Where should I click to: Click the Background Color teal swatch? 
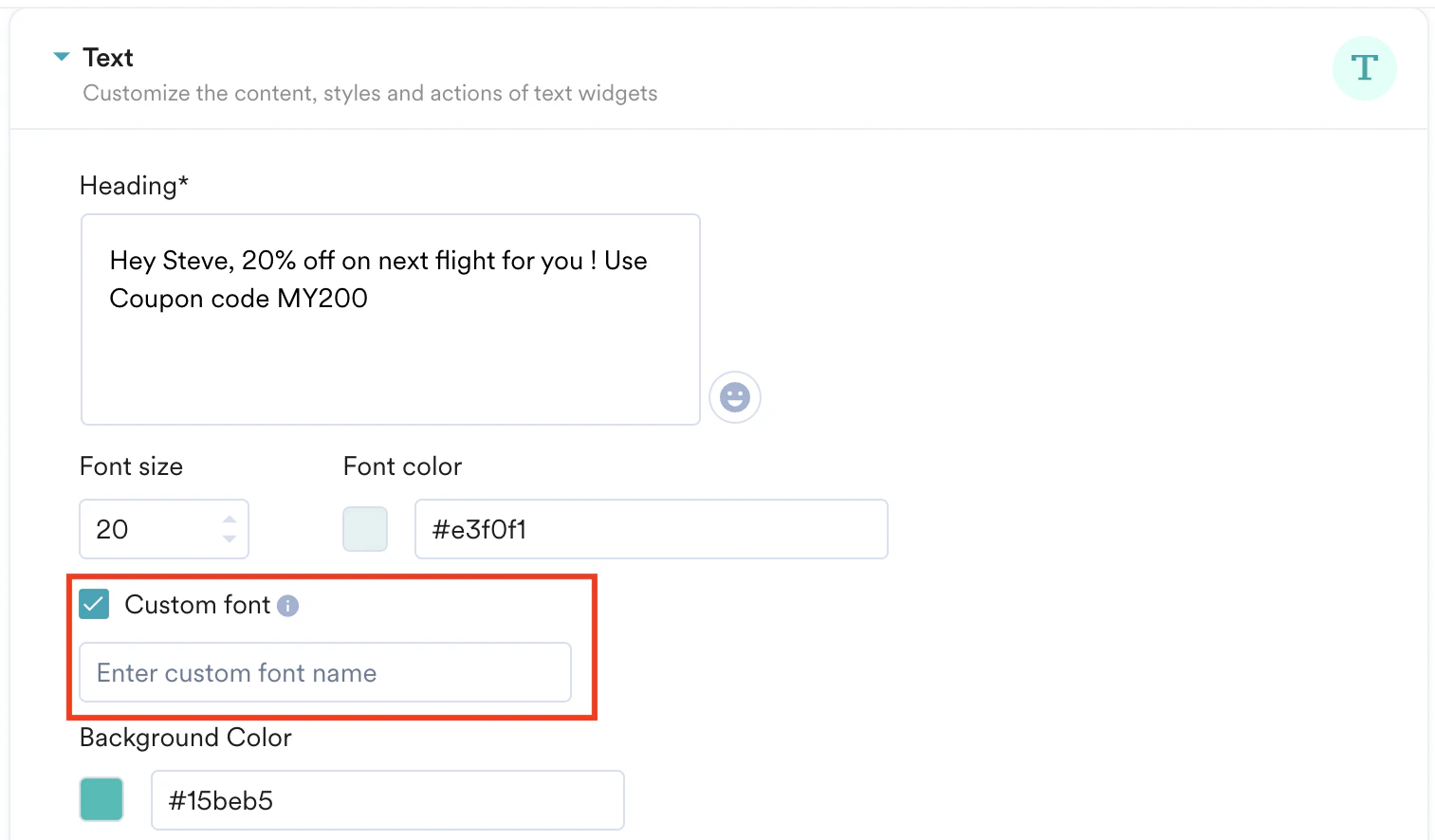tap(101, 799)
